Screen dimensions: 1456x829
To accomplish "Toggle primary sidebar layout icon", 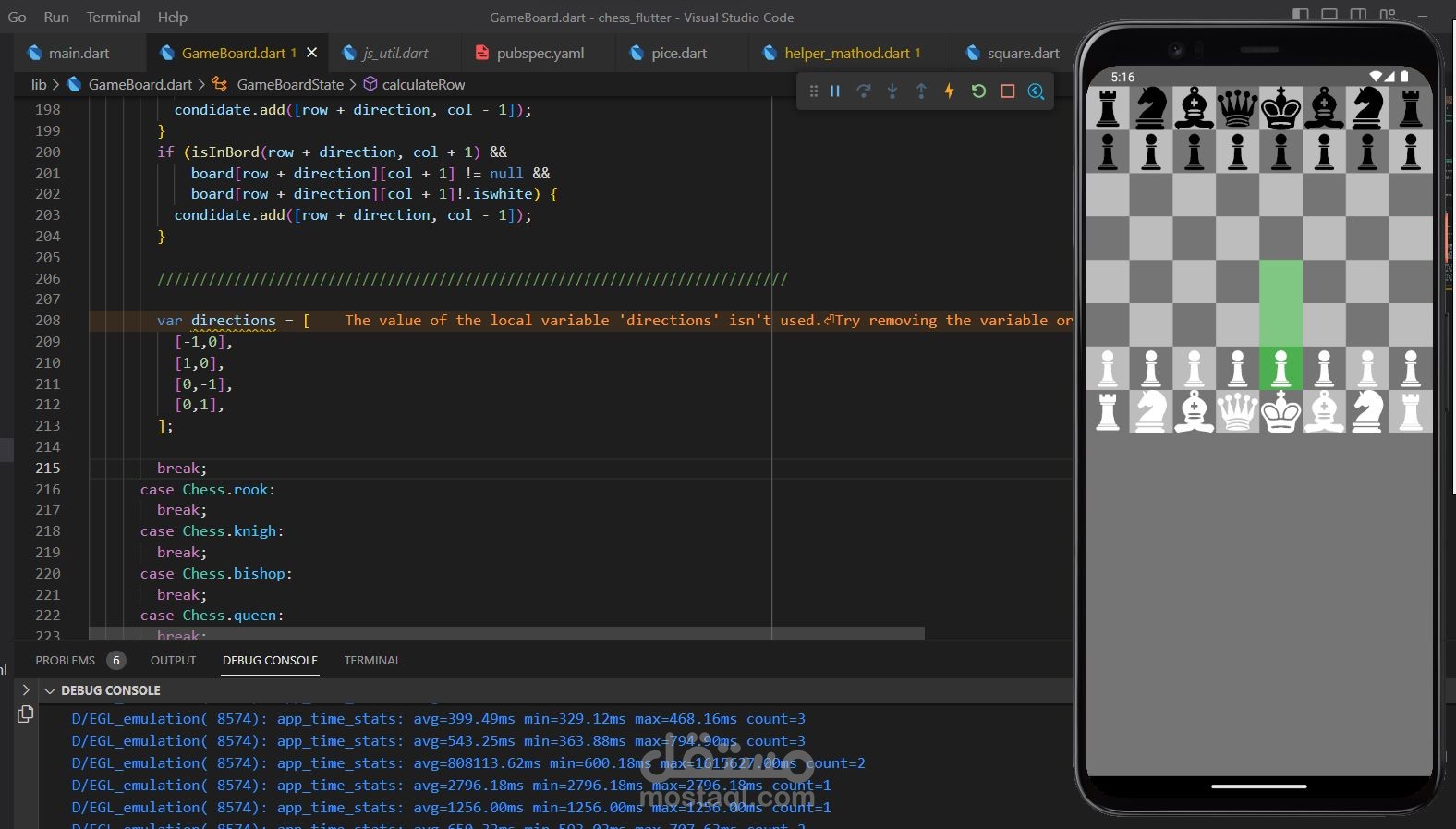I will click(x=1301, y=14).
